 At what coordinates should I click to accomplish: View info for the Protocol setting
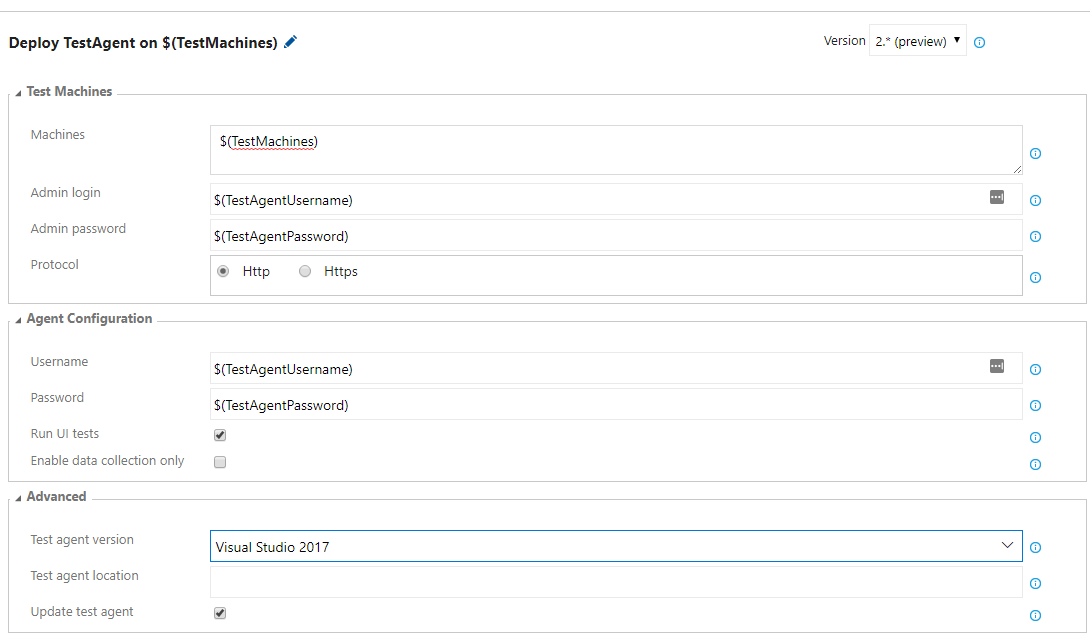click(1035, 277)
